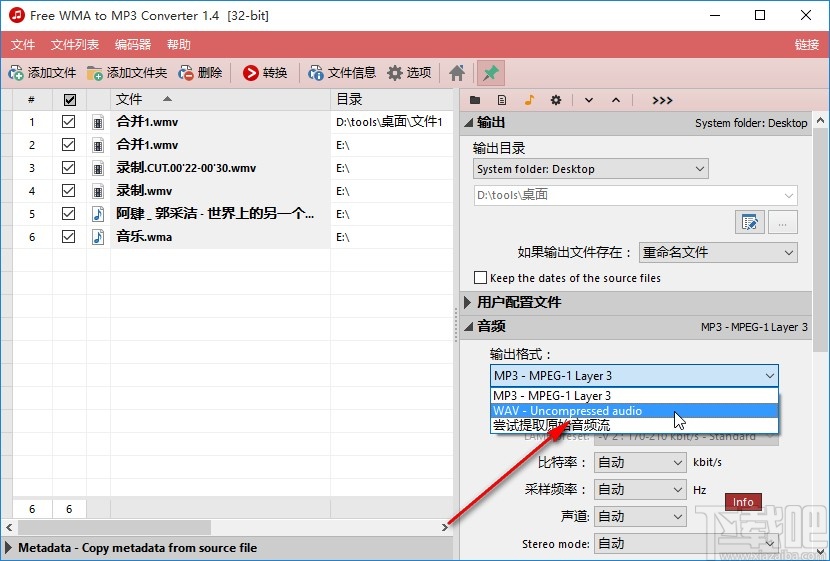Toggle the select-all checkbox in the column header
The height and width of the screenshot is (561, 830).
[69, 99]
